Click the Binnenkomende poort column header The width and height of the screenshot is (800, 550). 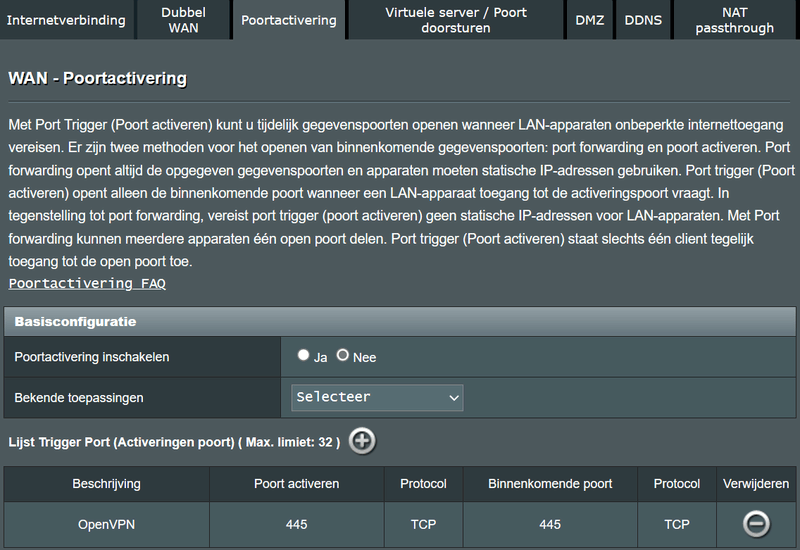click(x=550, y=484)
